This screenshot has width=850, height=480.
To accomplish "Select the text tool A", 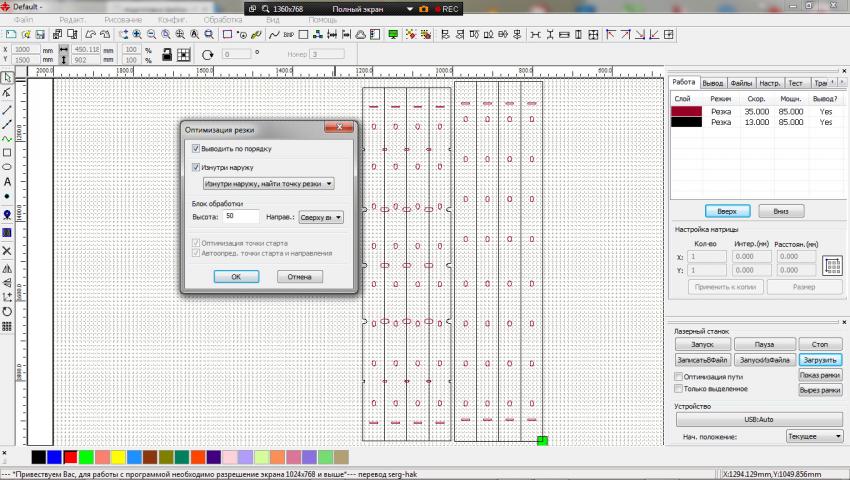I will (x=7, y=182).
